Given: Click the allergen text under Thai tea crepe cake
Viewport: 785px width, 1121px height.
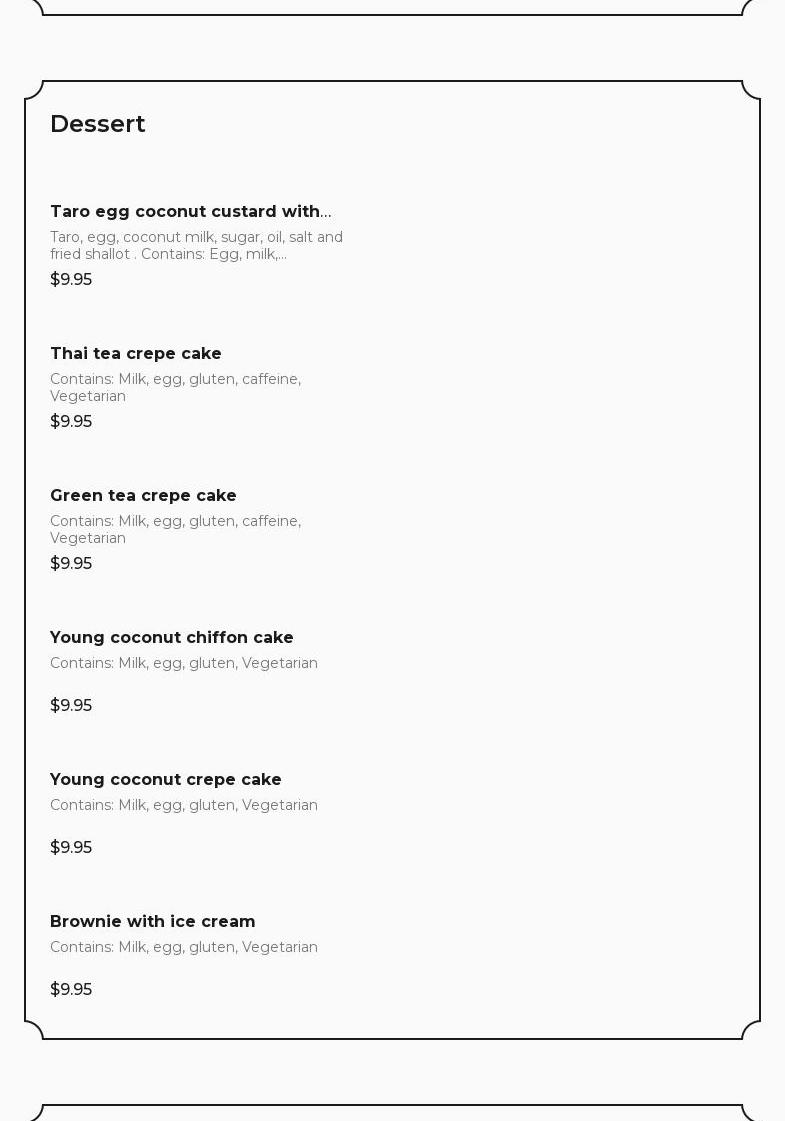Looking at the screenshot, I should pos(175,388).
